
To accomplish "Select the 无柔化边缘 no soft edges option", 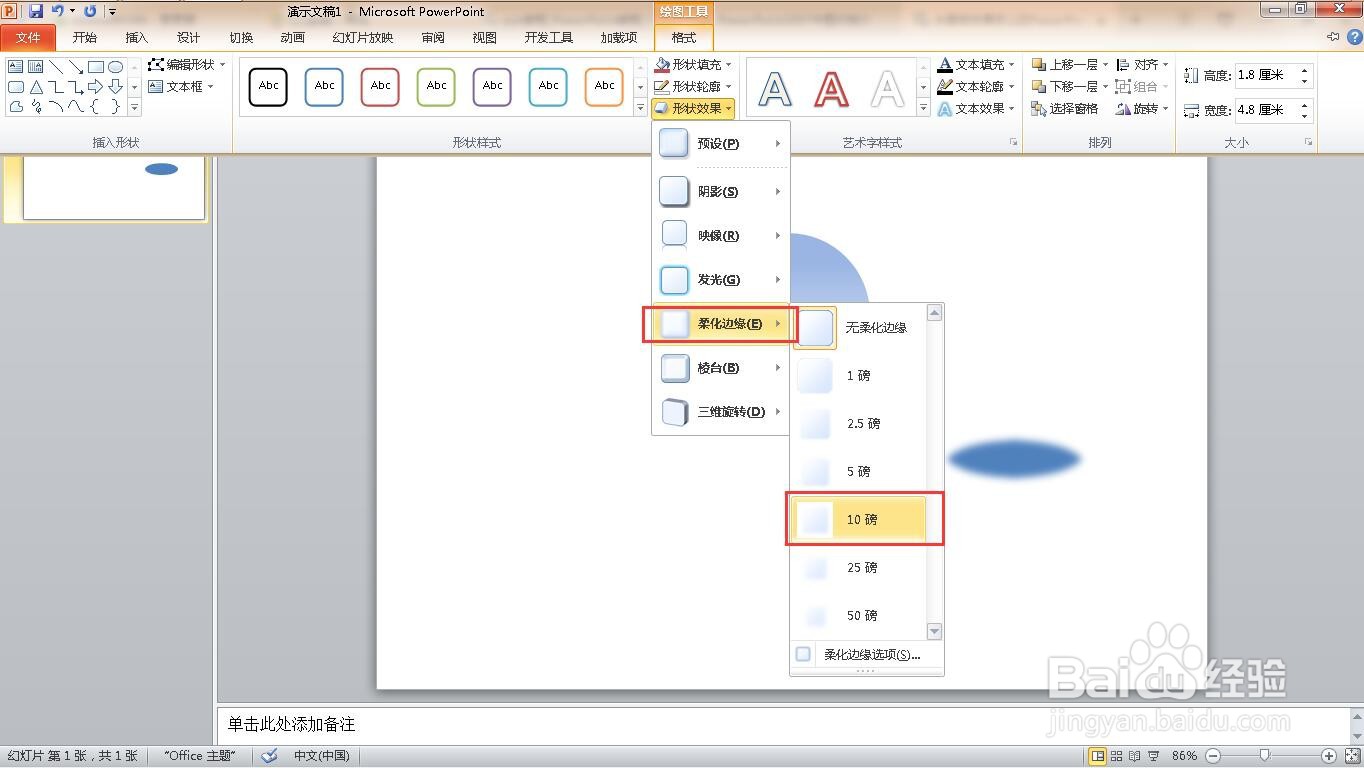I will 860,328.
